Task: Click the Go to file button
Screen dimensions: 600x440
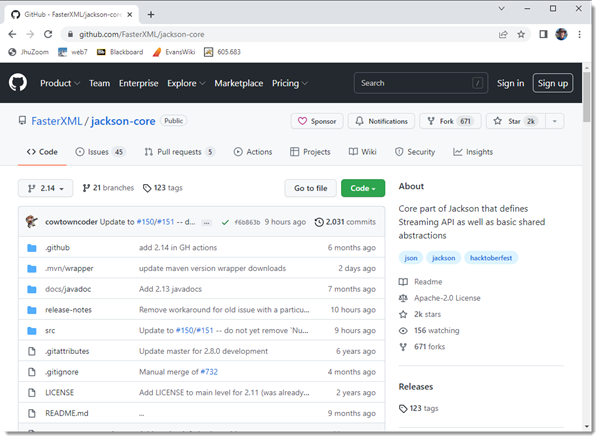Action: [x=311, y=188]
